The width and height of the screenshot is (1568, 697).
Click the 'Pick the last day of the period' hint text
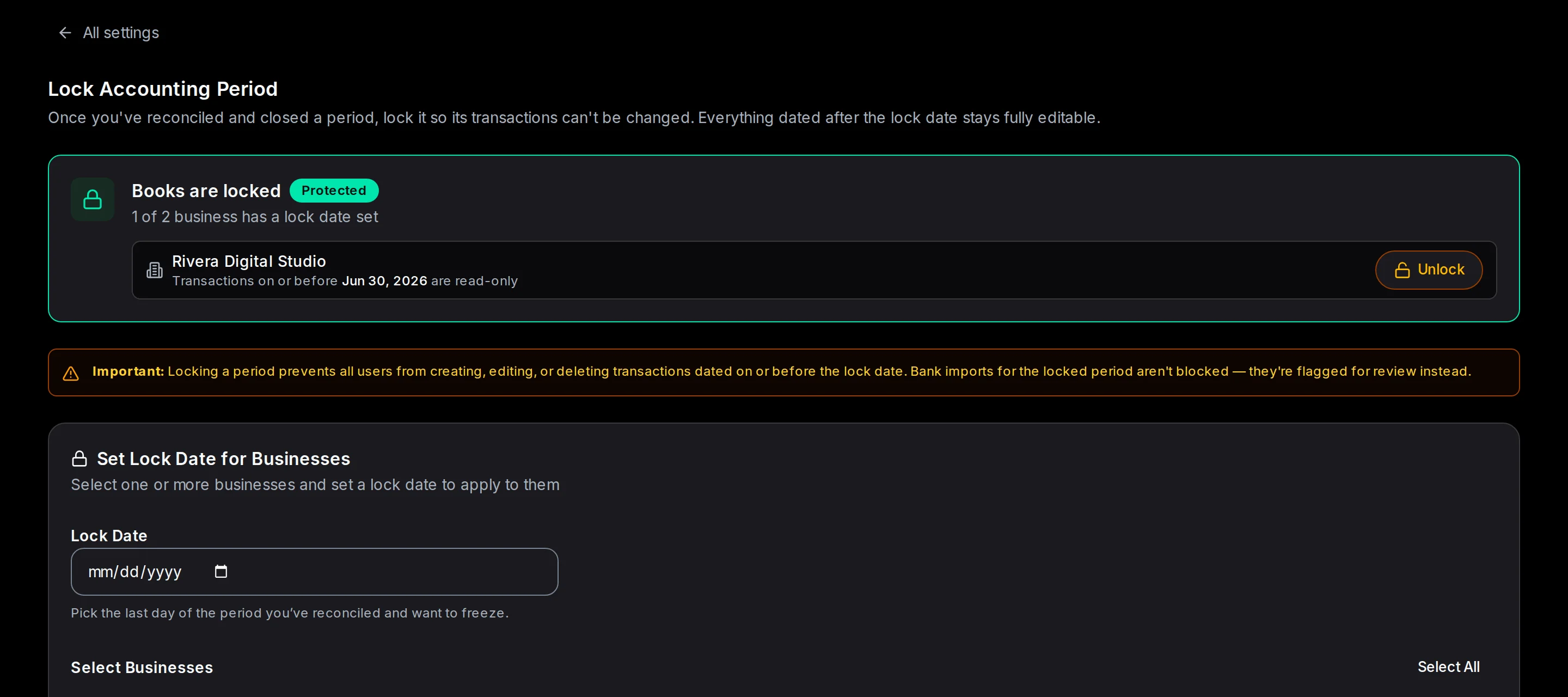coord(289,613)
